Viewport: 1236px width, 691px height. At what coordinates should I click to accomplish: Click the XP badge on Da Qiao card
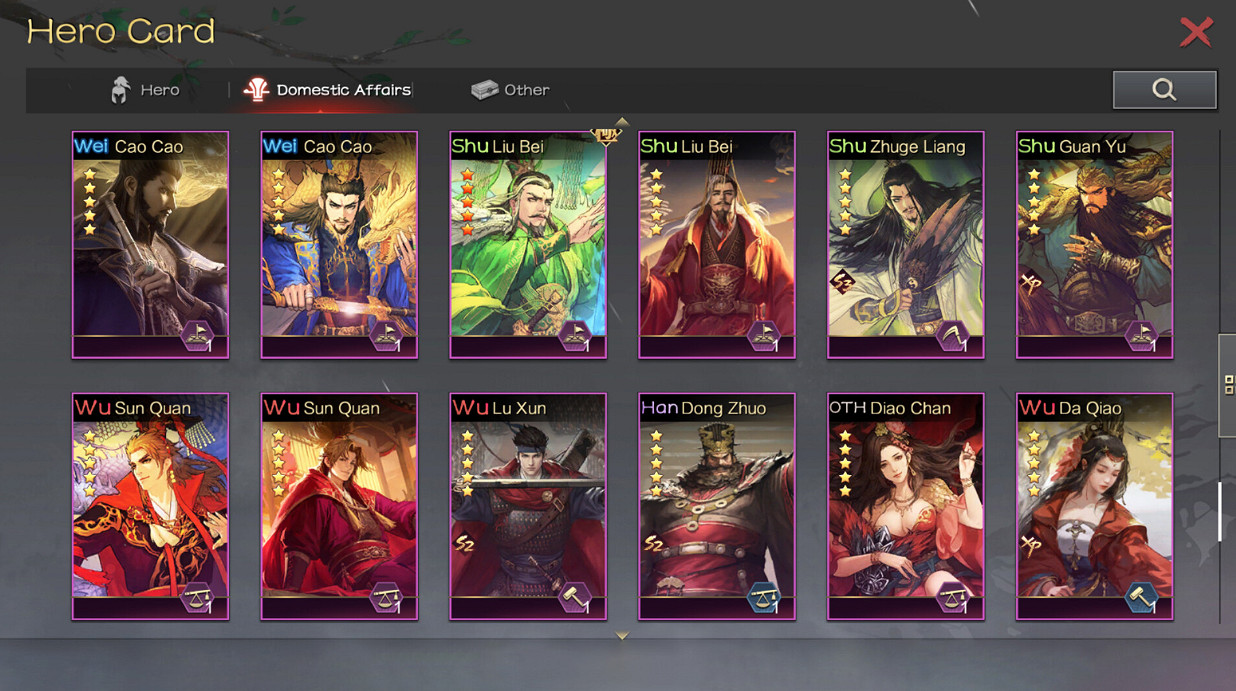coord(1030,544)
